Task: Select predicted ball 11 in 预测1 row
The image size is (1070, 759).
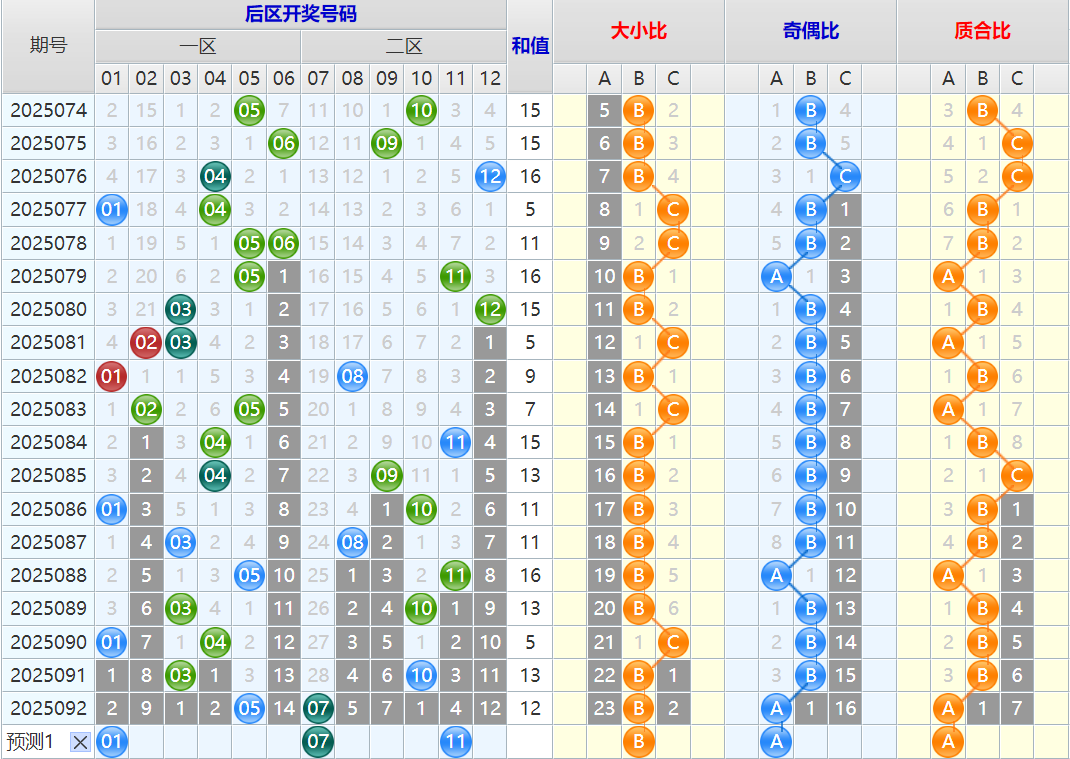Action: 455,741
